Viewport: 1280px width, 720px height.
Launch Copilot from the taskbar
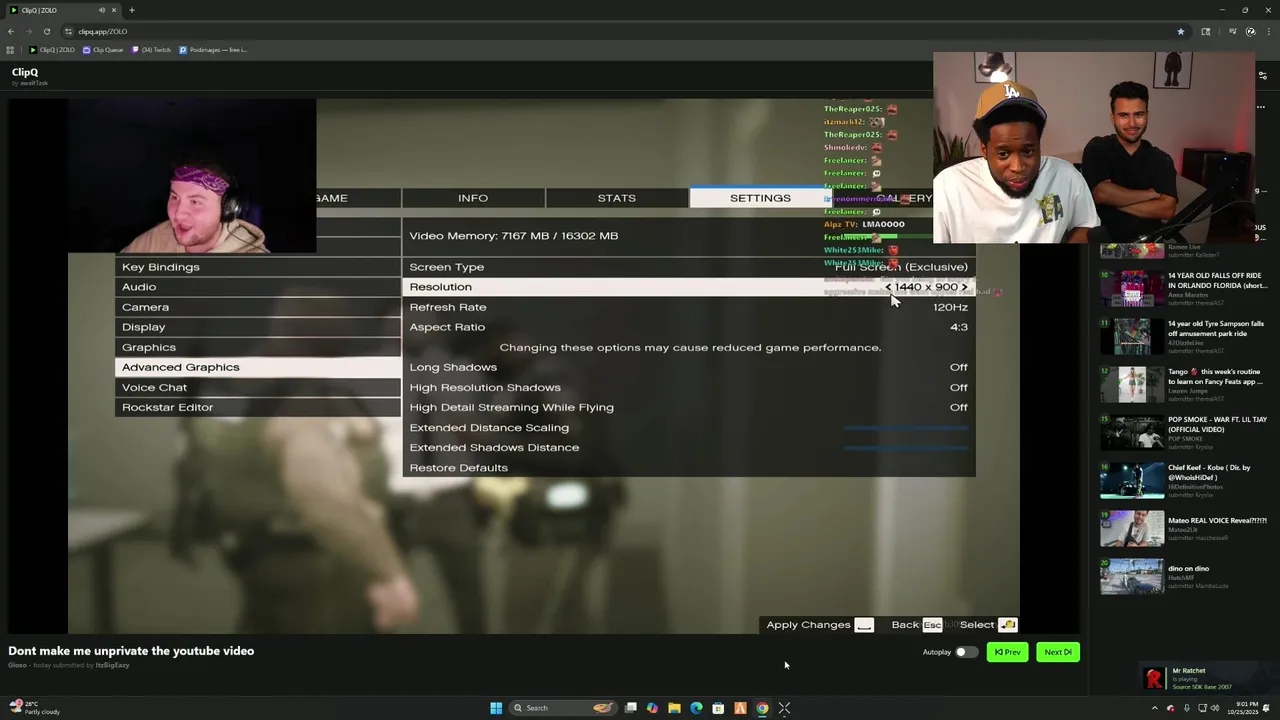pos(652,708)
